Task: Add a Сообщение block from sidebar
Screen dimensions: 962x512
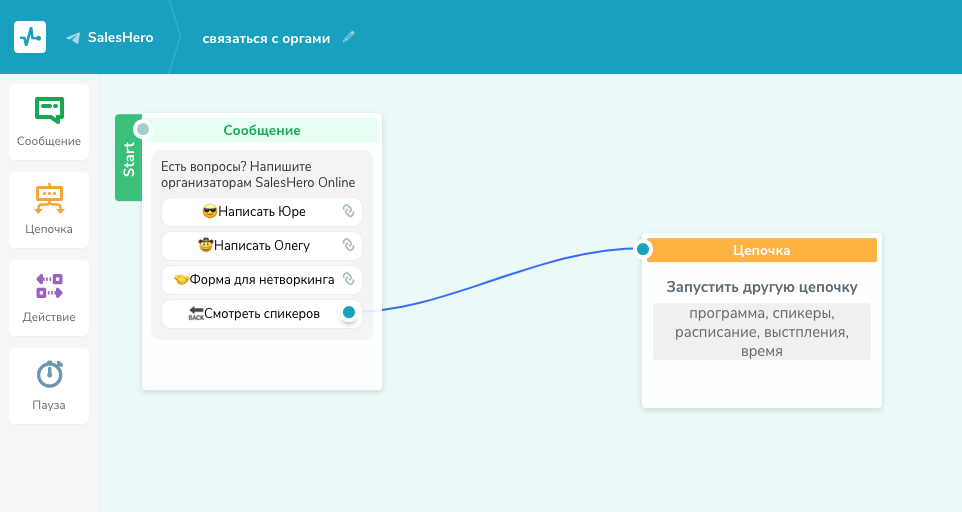Action: click(49, 122)
